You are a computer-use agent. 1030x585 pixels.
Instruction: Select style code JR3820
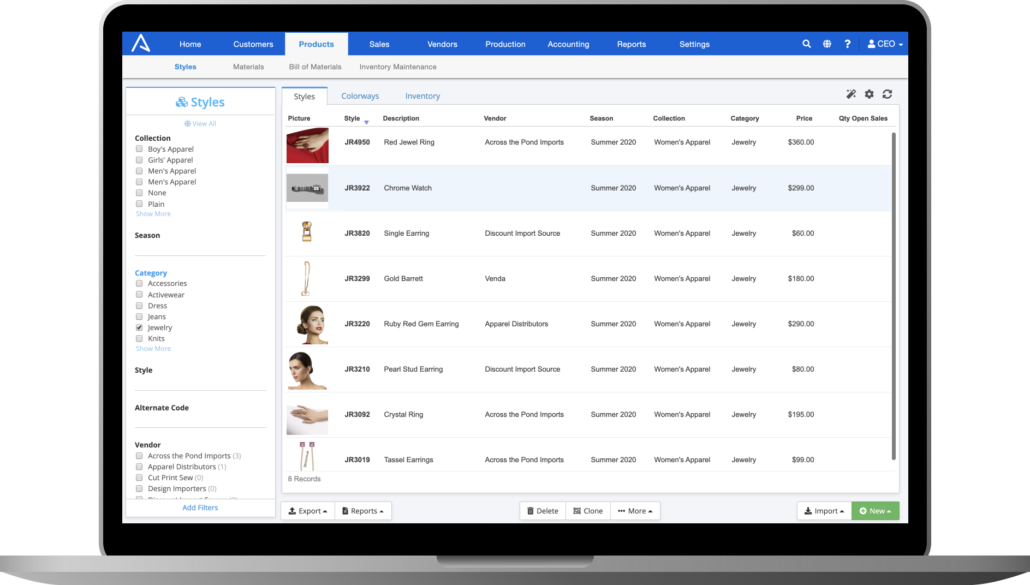pos(357,233)
